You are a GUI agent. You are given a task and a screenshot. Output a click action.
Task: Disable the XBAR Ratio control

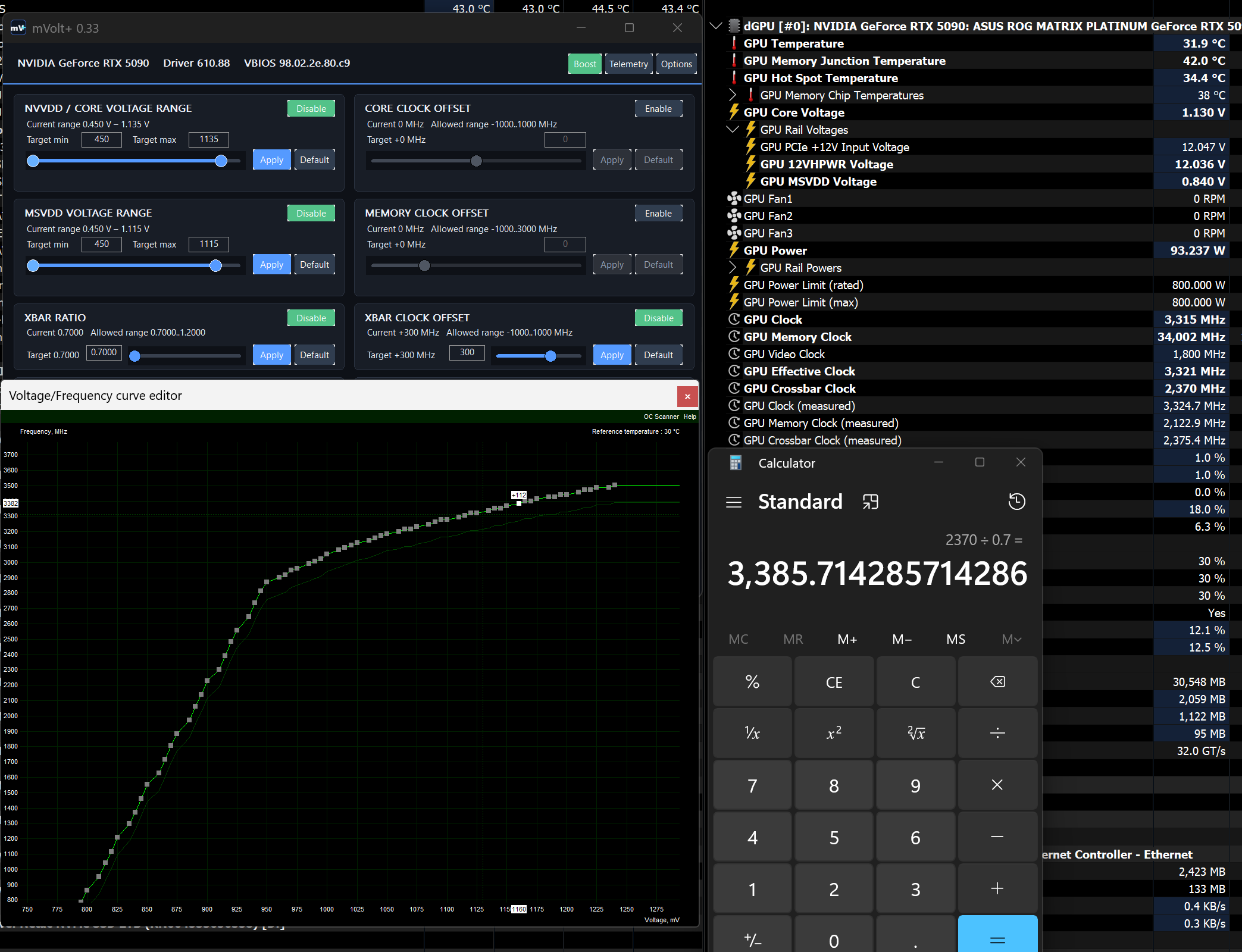pos(311,318)
